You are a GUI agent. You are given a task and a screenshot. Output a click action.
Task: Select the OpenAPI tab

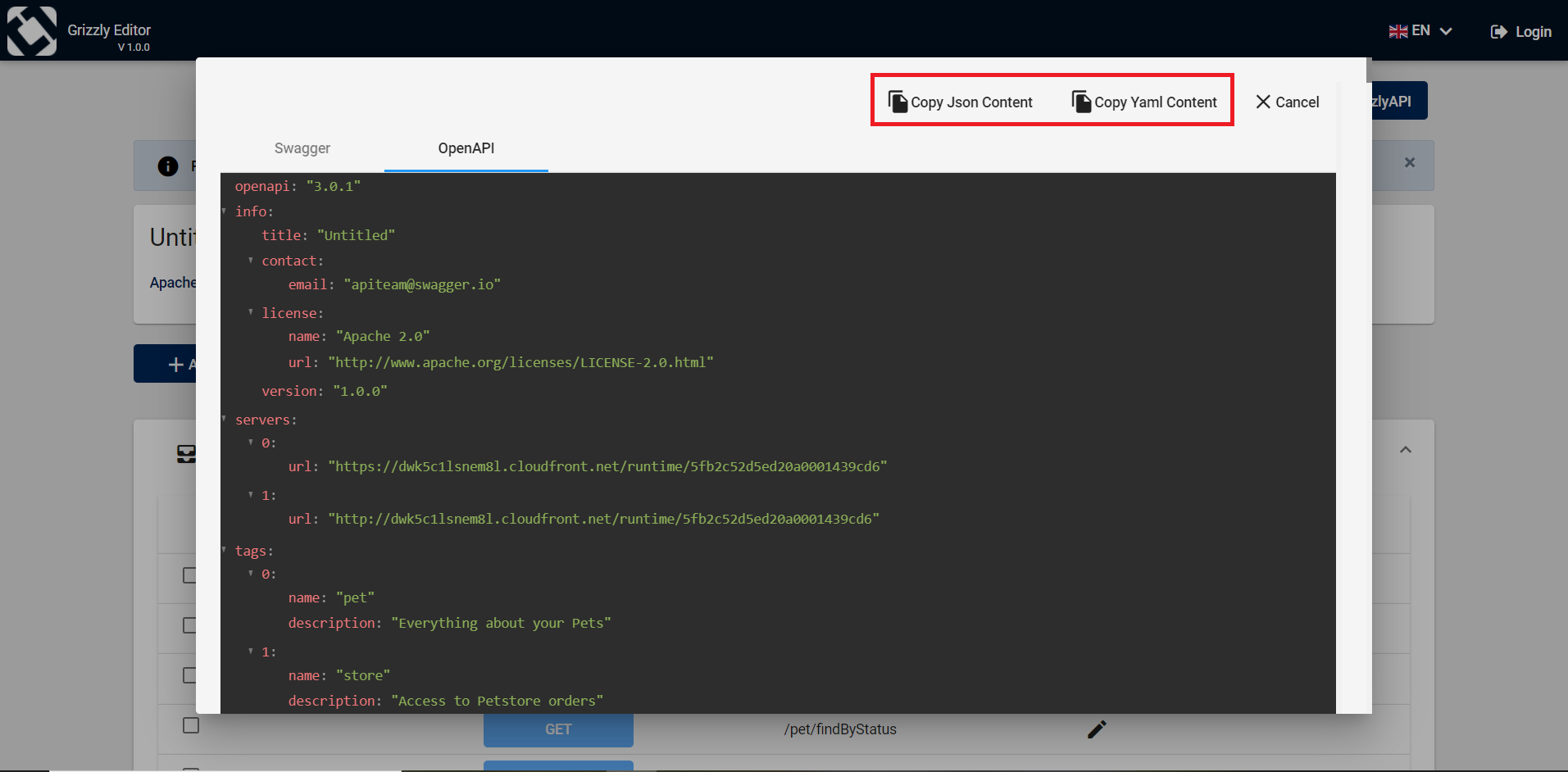click(x=466, y=148)
